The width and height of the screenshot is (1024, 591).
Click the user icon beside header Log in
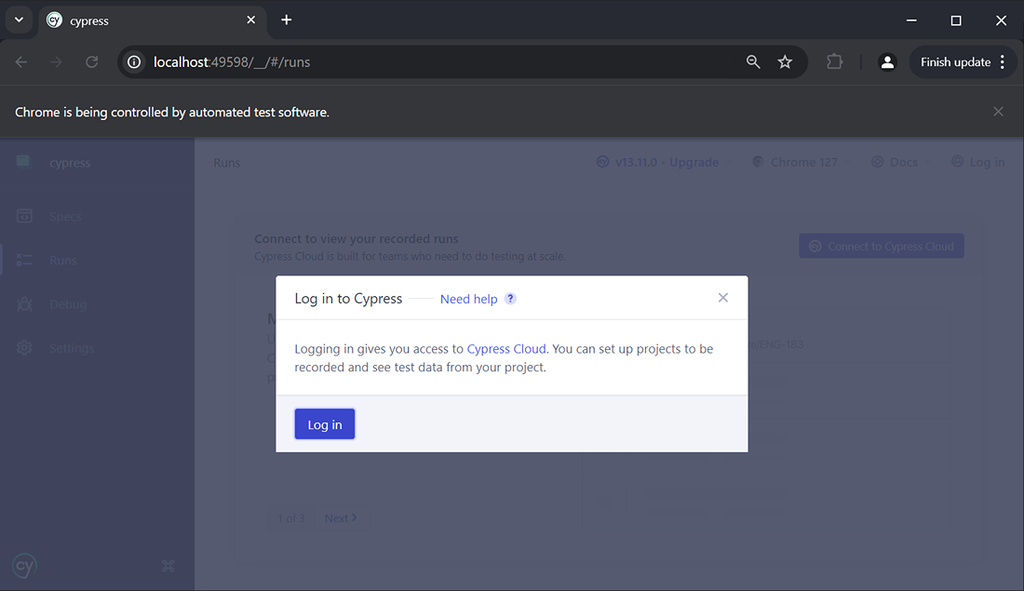957,161
